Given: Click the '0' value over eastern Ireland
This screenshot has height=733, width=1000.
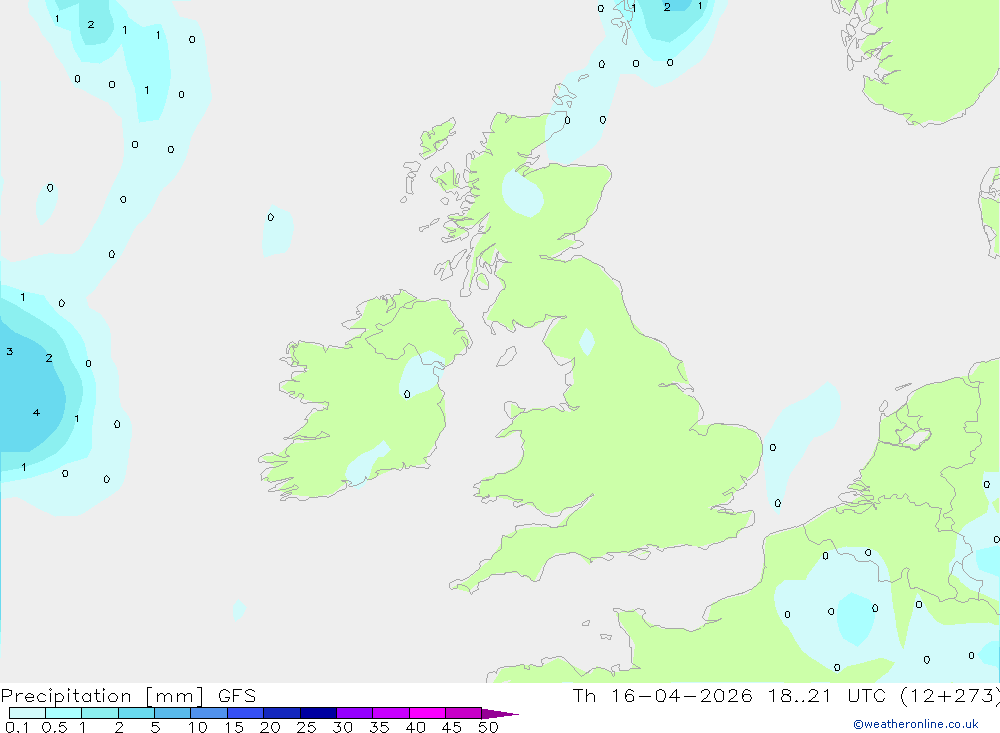Looking at the screenshot, I should tap(407, 394).
